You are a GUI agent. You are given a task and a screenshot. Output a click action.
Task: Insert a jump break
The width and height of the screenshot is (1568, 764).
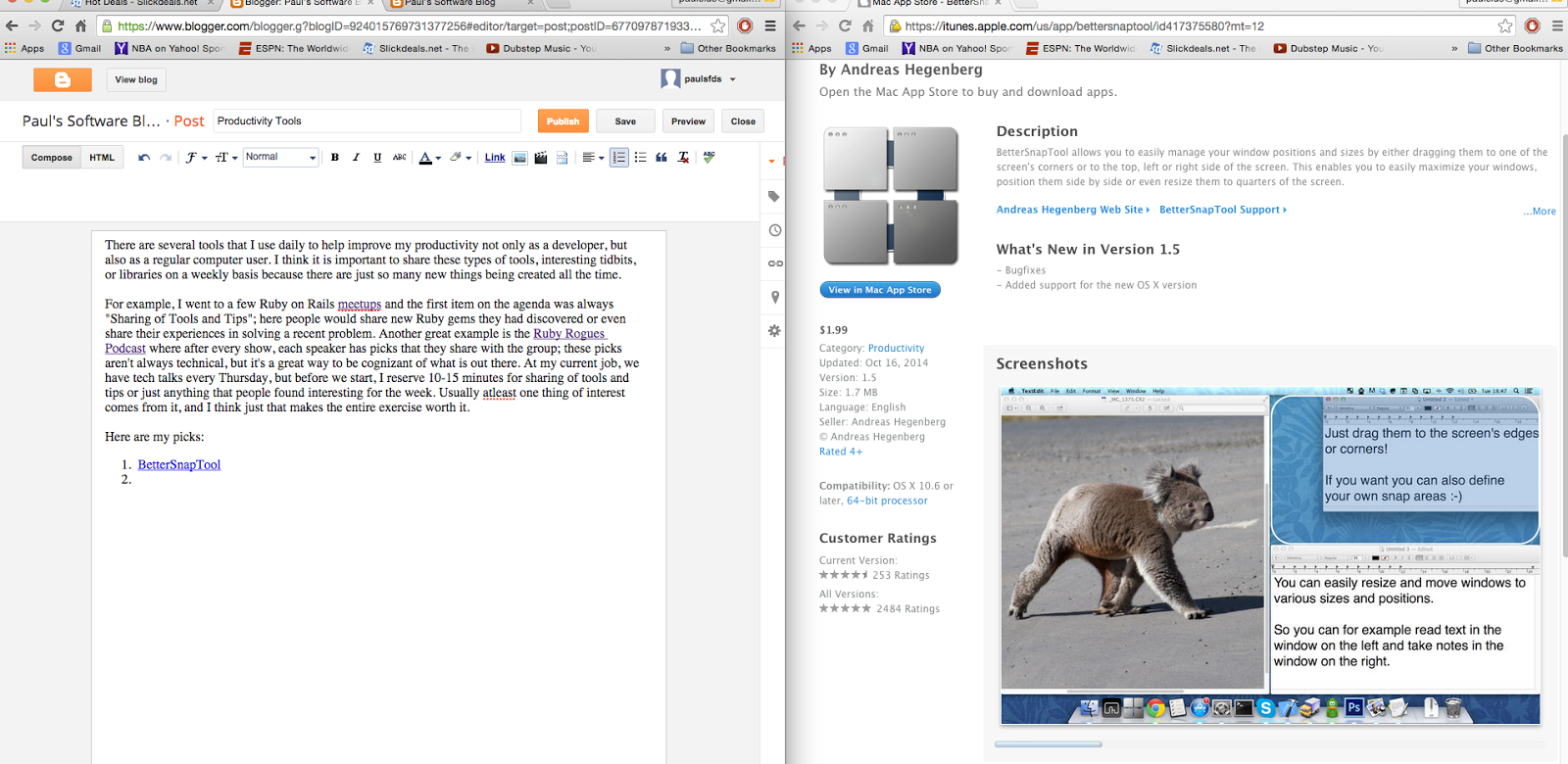563,157
